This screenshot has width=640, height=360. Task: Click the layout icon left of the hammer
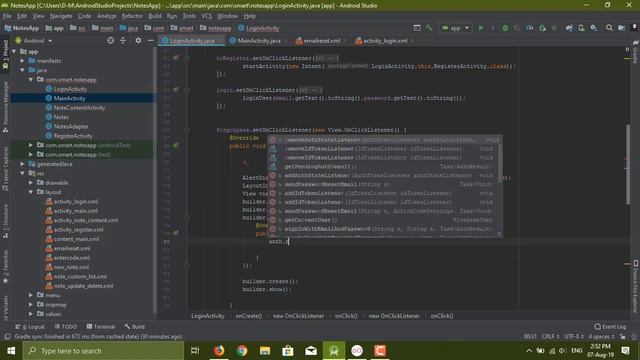coord(417,28)
